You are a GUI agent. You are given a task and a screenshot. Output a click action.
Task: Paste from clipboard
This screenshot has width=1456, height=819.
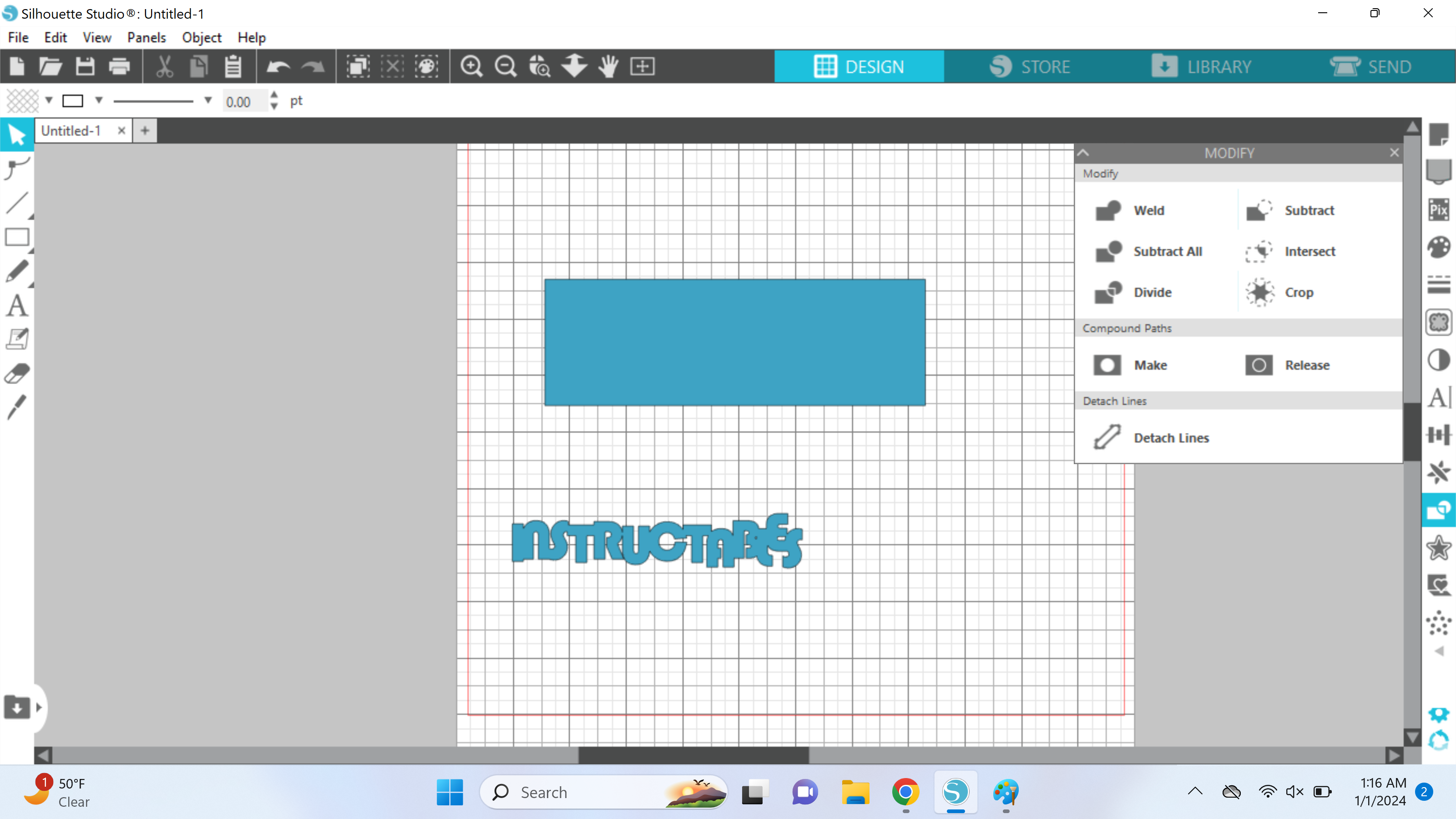click(233, 66)
